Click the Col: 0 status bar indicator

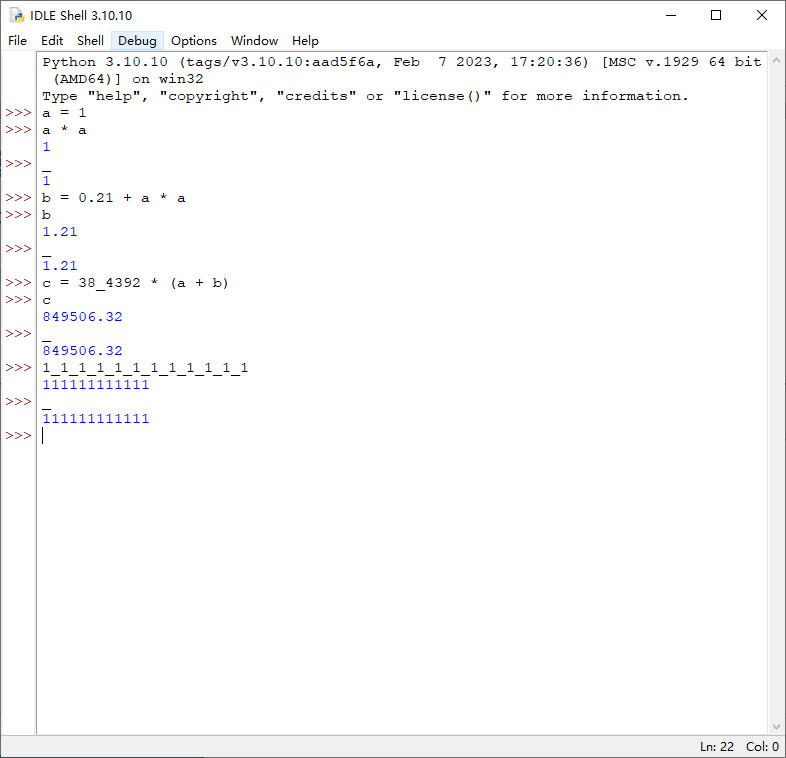coord(762,746)
